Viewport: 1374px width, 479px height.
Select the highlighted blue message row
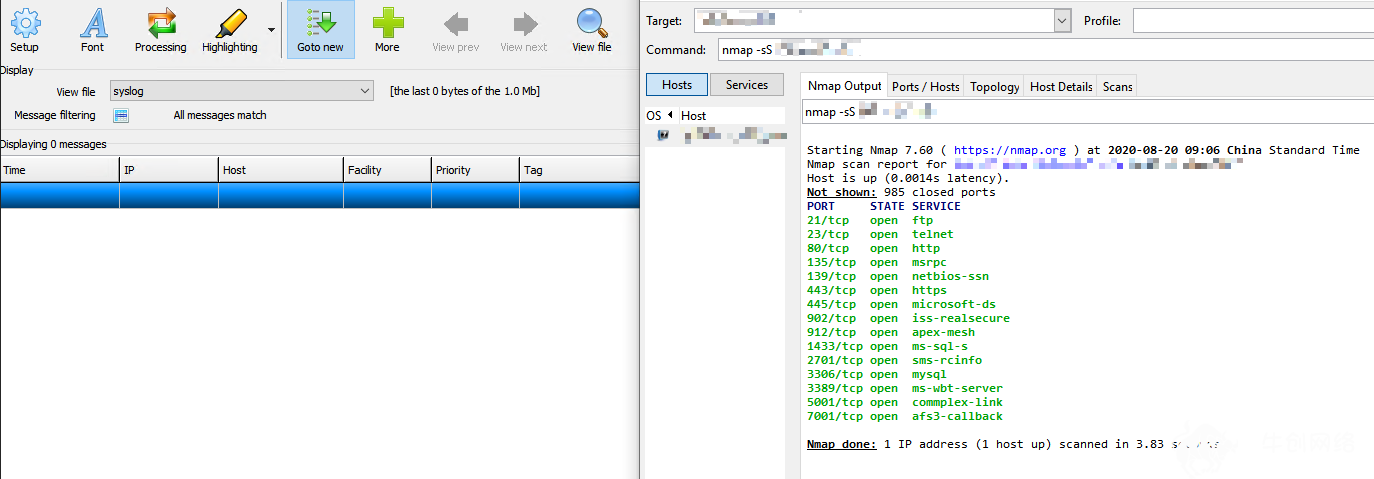pos(320,195)
